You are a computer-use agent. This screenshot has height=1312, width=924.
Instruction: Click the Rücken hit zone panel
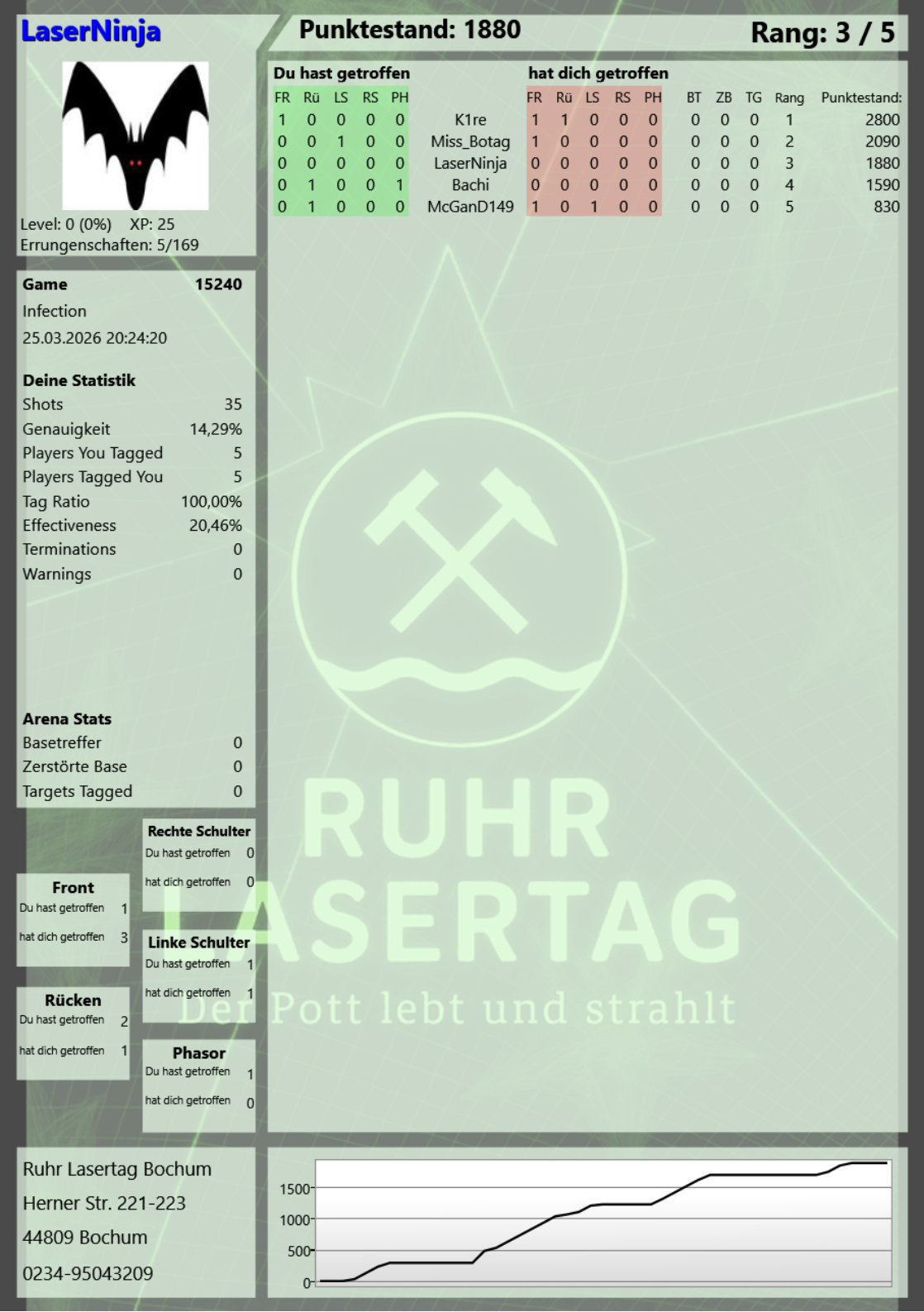pyautogui.click(x=73, y=1032)
